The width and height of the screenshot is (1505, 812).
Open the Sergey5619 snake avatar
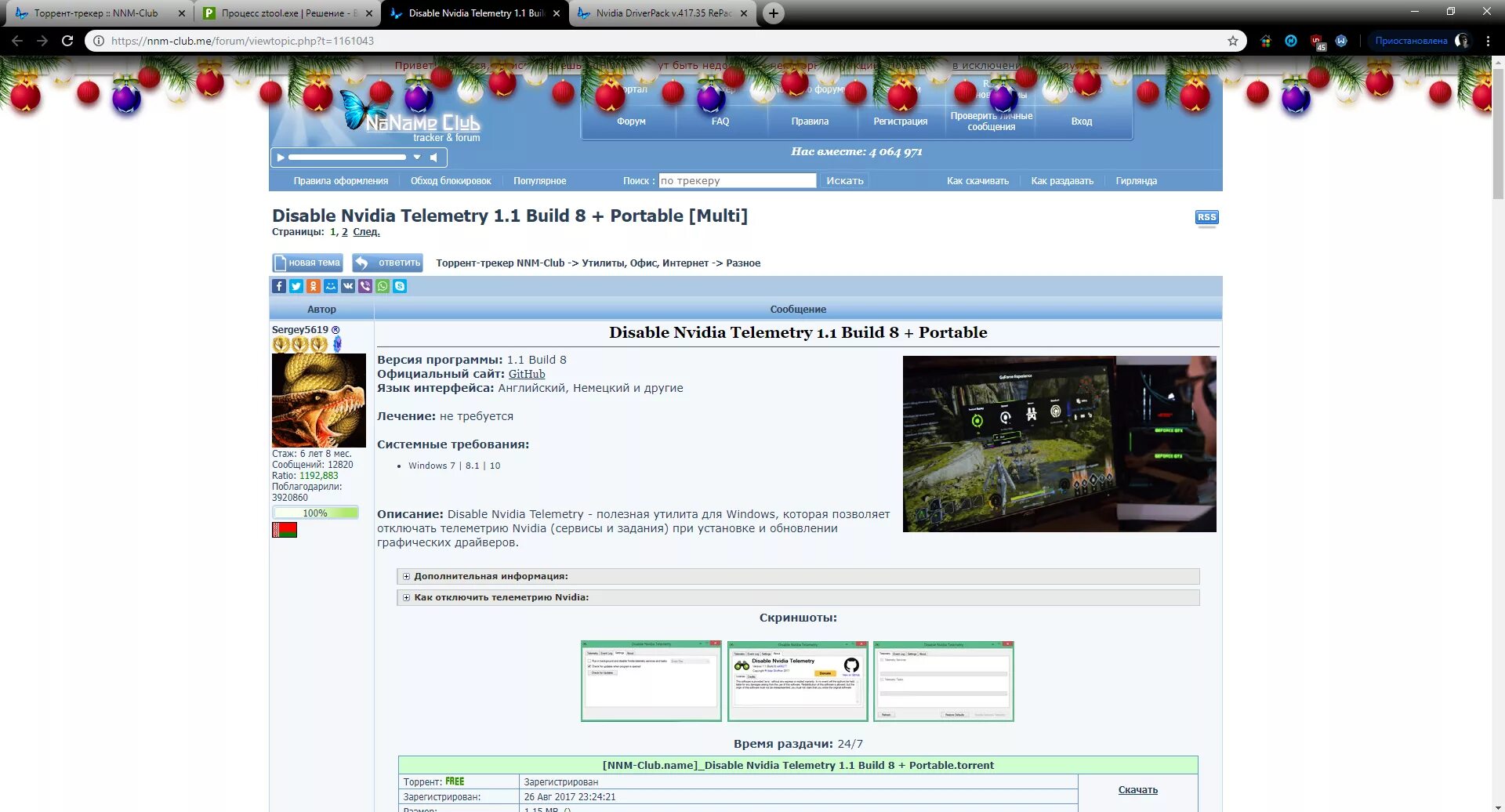click(318, 401)
